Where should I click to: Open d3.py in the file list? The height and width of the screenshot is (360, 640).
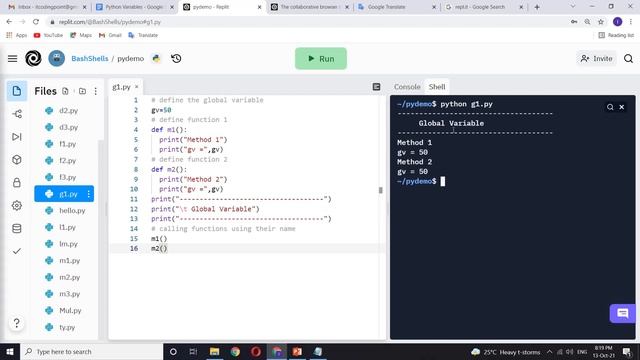coord(64,127)
